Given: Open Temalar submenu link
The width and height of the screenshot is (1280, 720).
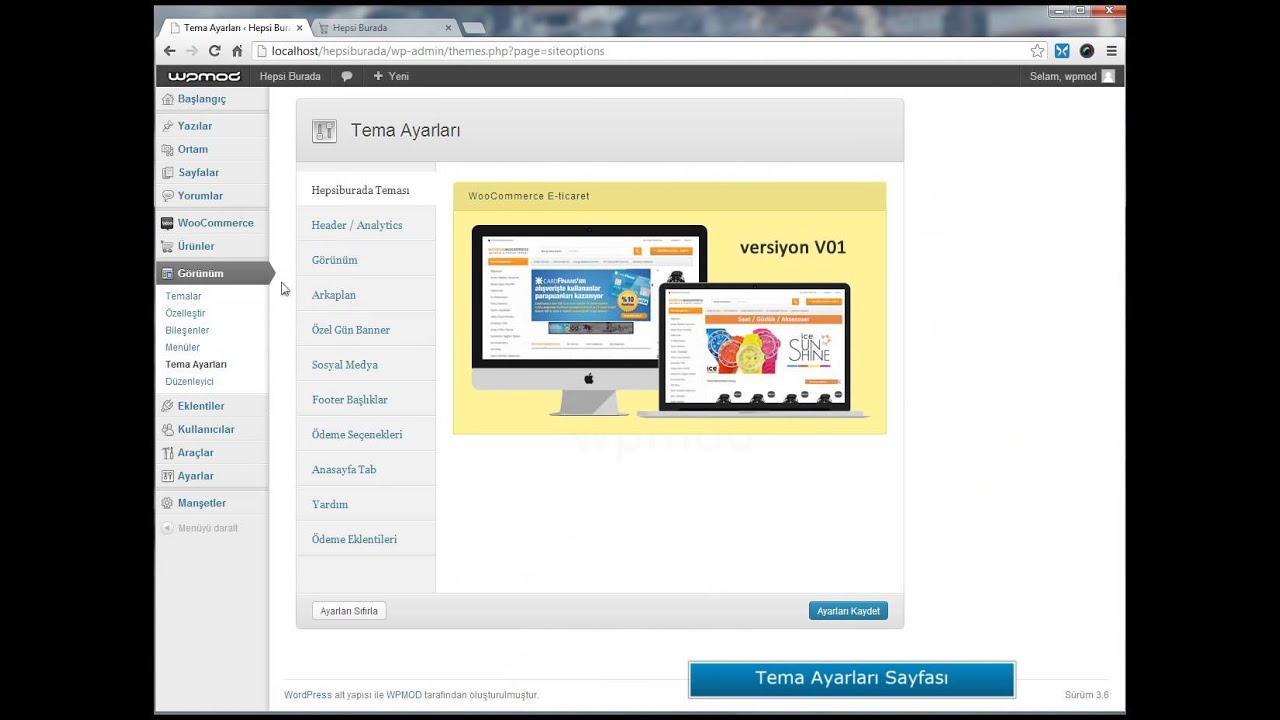Looking at the screenshot, I should click(x=183, y=296).
